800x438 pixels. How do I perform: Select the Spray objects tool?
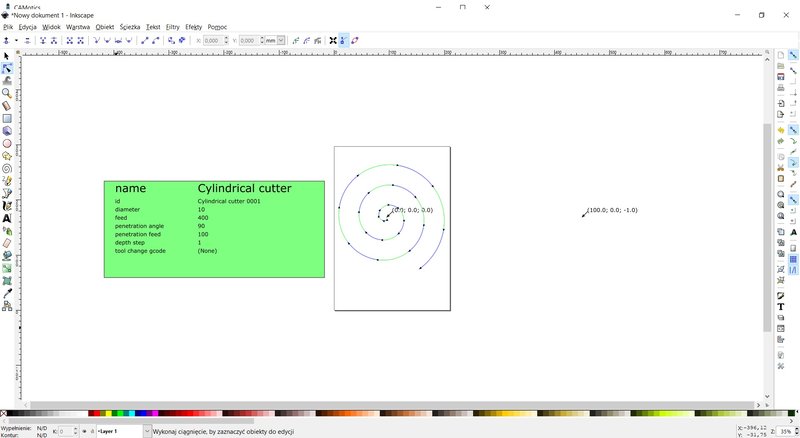point(7,231)
